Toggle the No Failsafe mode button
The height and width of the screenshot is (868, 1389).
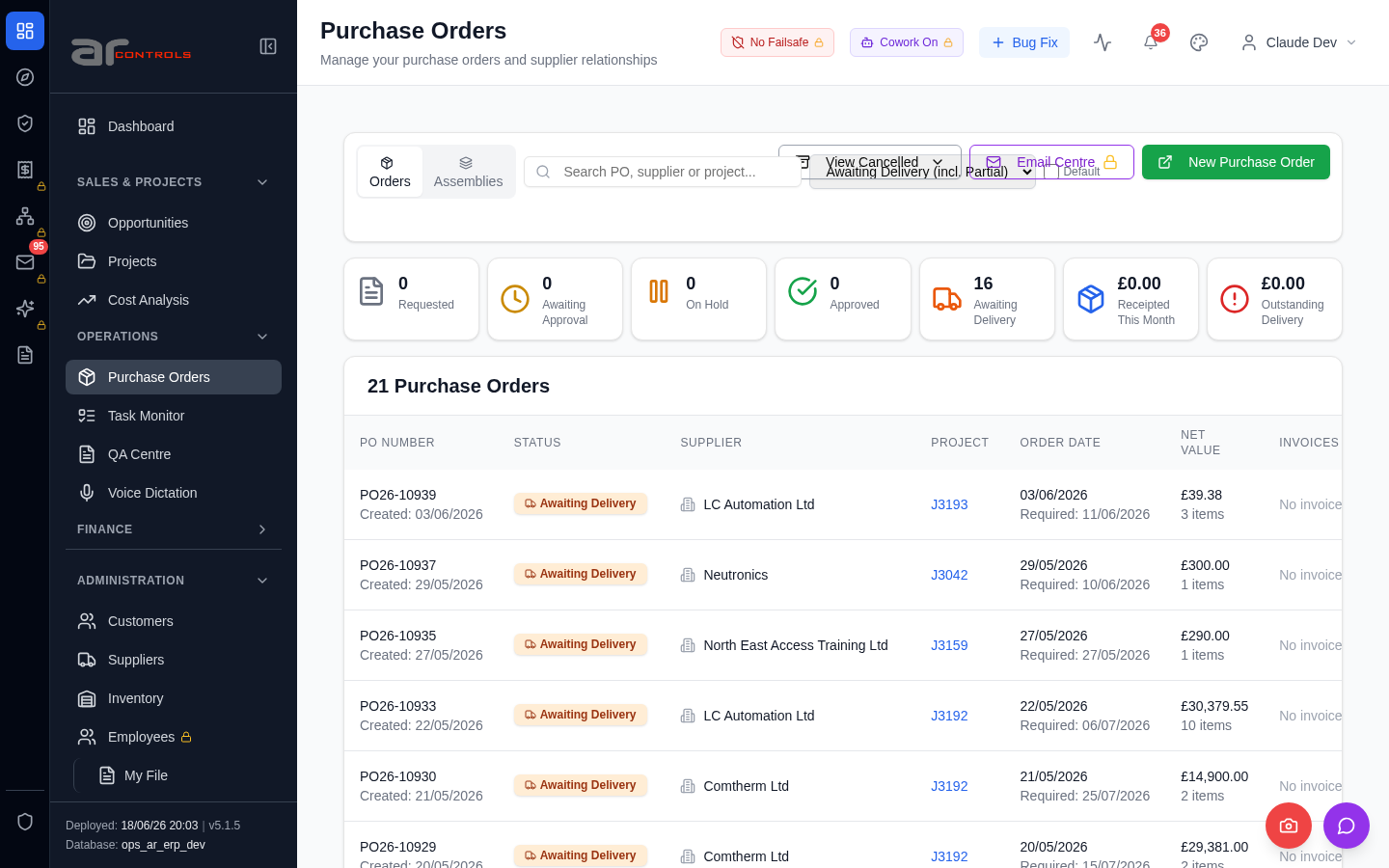777,42
